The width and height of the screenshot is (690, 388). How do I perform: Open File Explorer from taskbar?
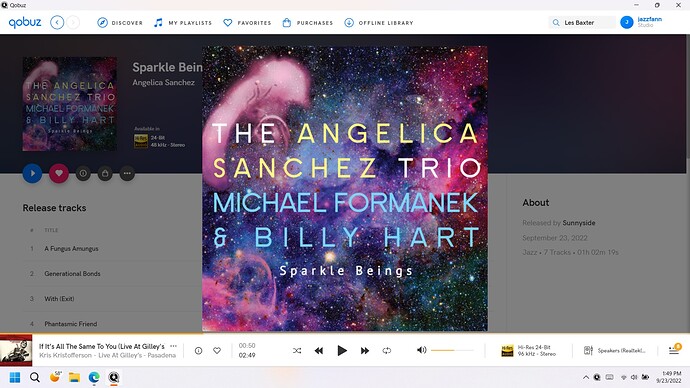coord(74,377)
